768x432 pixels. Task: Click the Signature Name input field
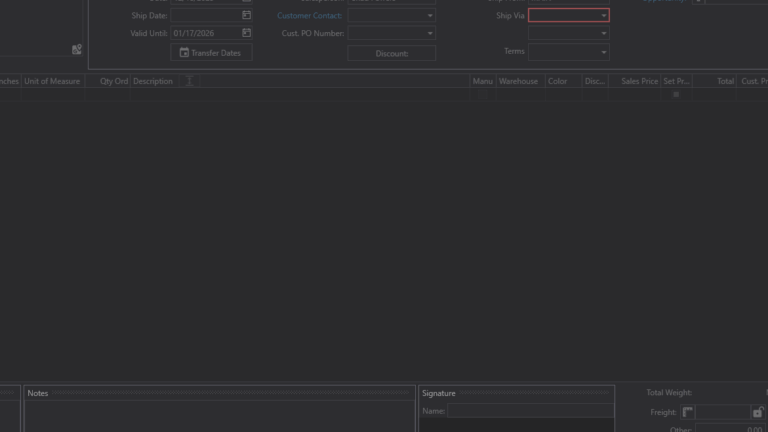[530, 411]
